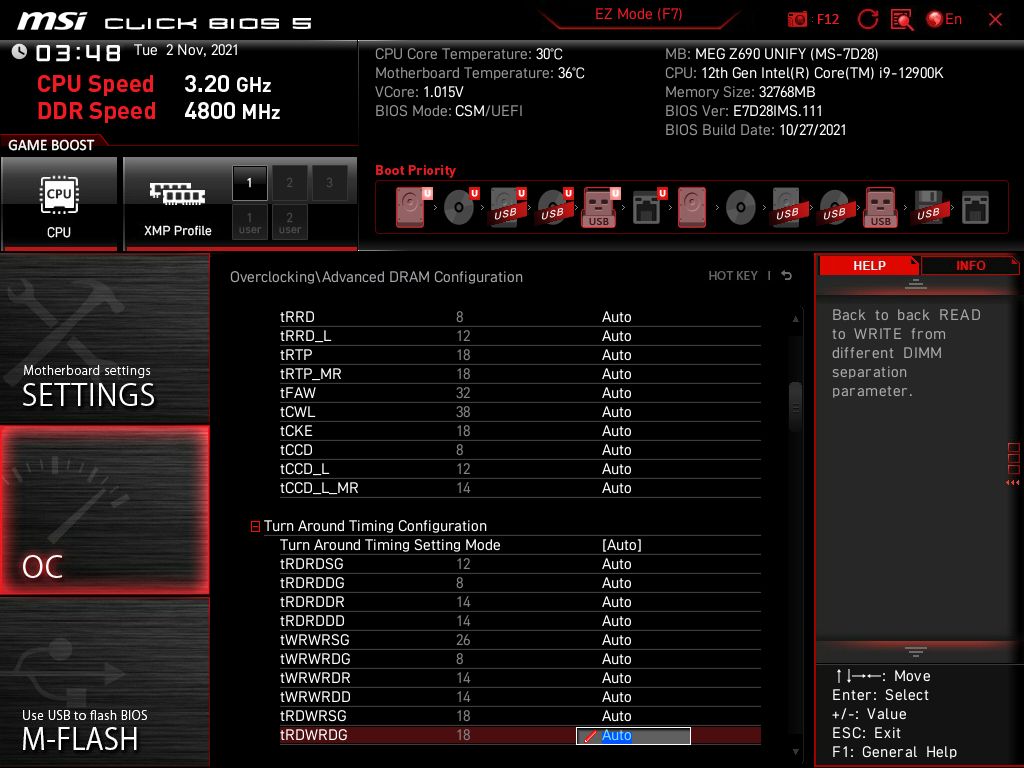The height and width of the screenshot is (768, 1024).
Task: Select the tRDRDDG row
Action: (x=520, y=583)
